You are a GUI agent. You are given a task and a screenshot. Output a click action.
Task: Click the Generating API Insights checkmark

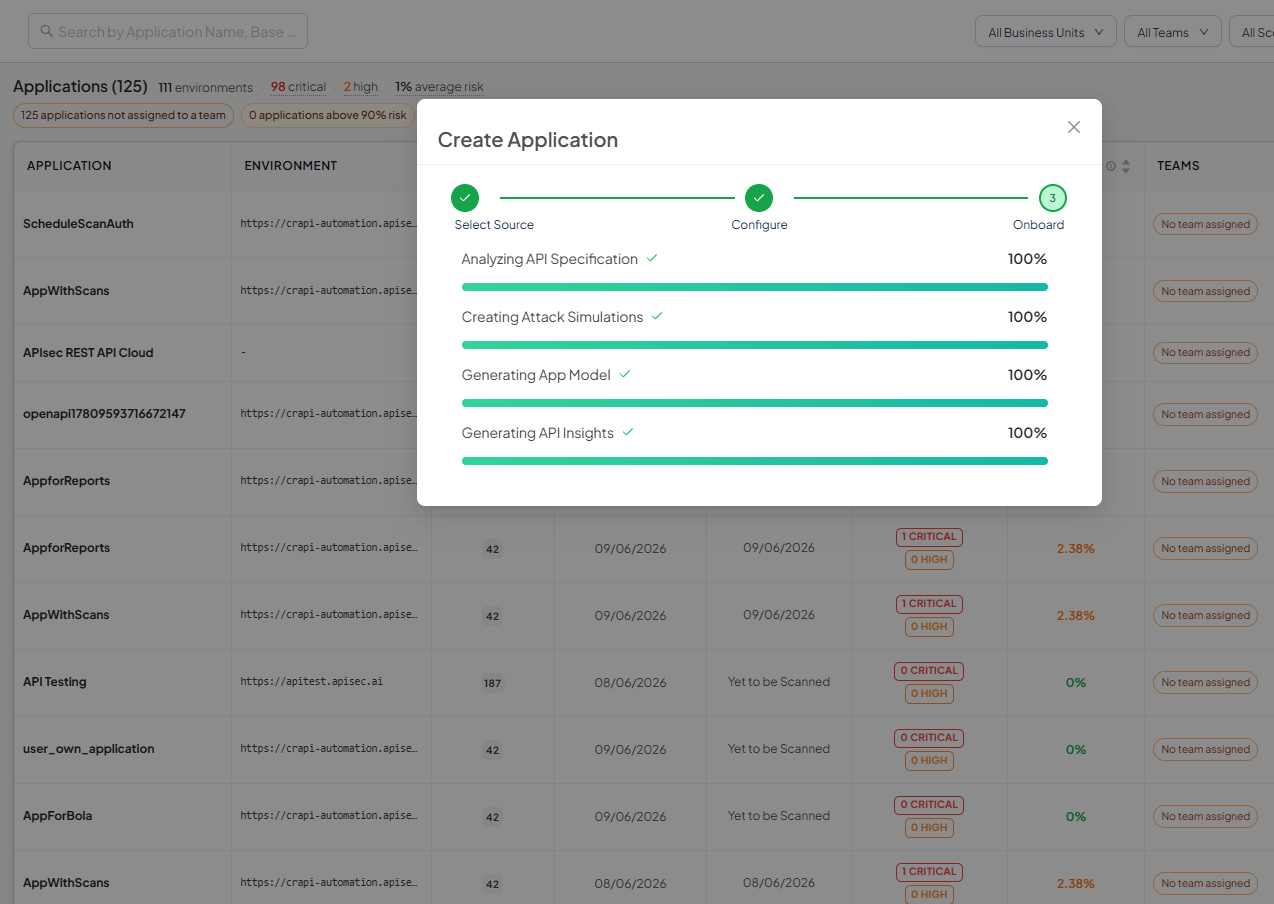click(628, 432)
